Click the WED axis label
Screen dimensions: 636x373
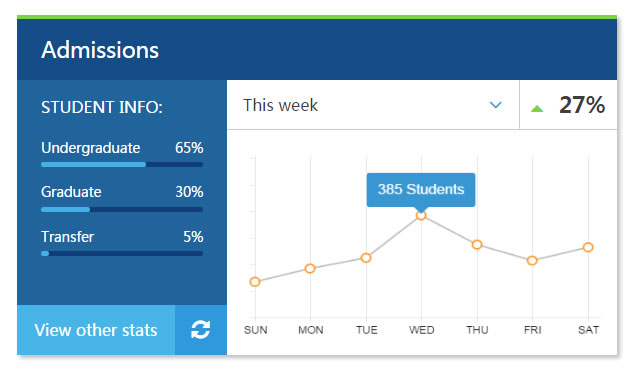[421, 330]
